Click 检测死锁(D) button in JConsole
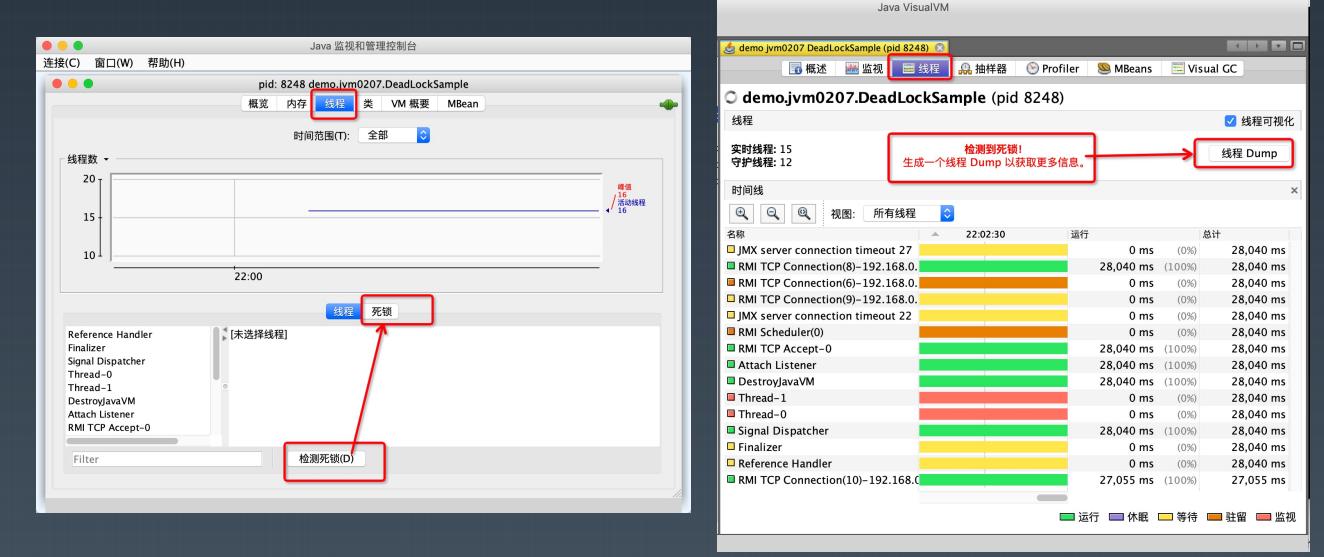This screenshot has height=557, width=1324. coord(326,458)
